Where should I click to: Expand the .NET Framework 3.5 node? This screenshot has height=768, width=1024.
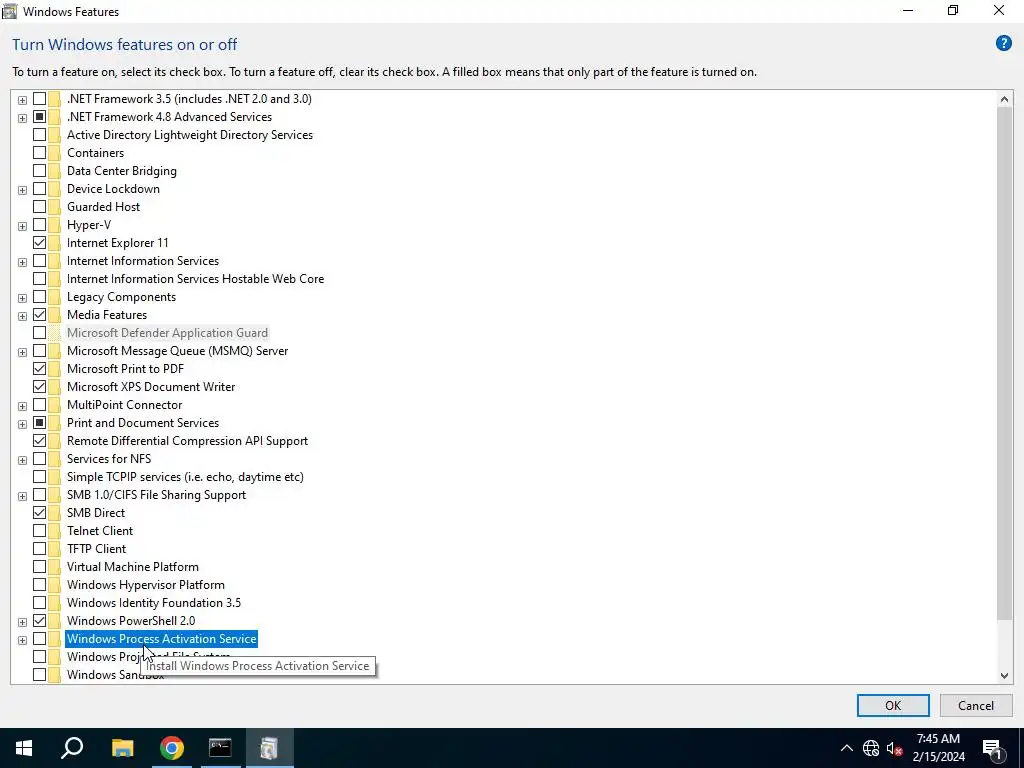[x=22, y=100]
